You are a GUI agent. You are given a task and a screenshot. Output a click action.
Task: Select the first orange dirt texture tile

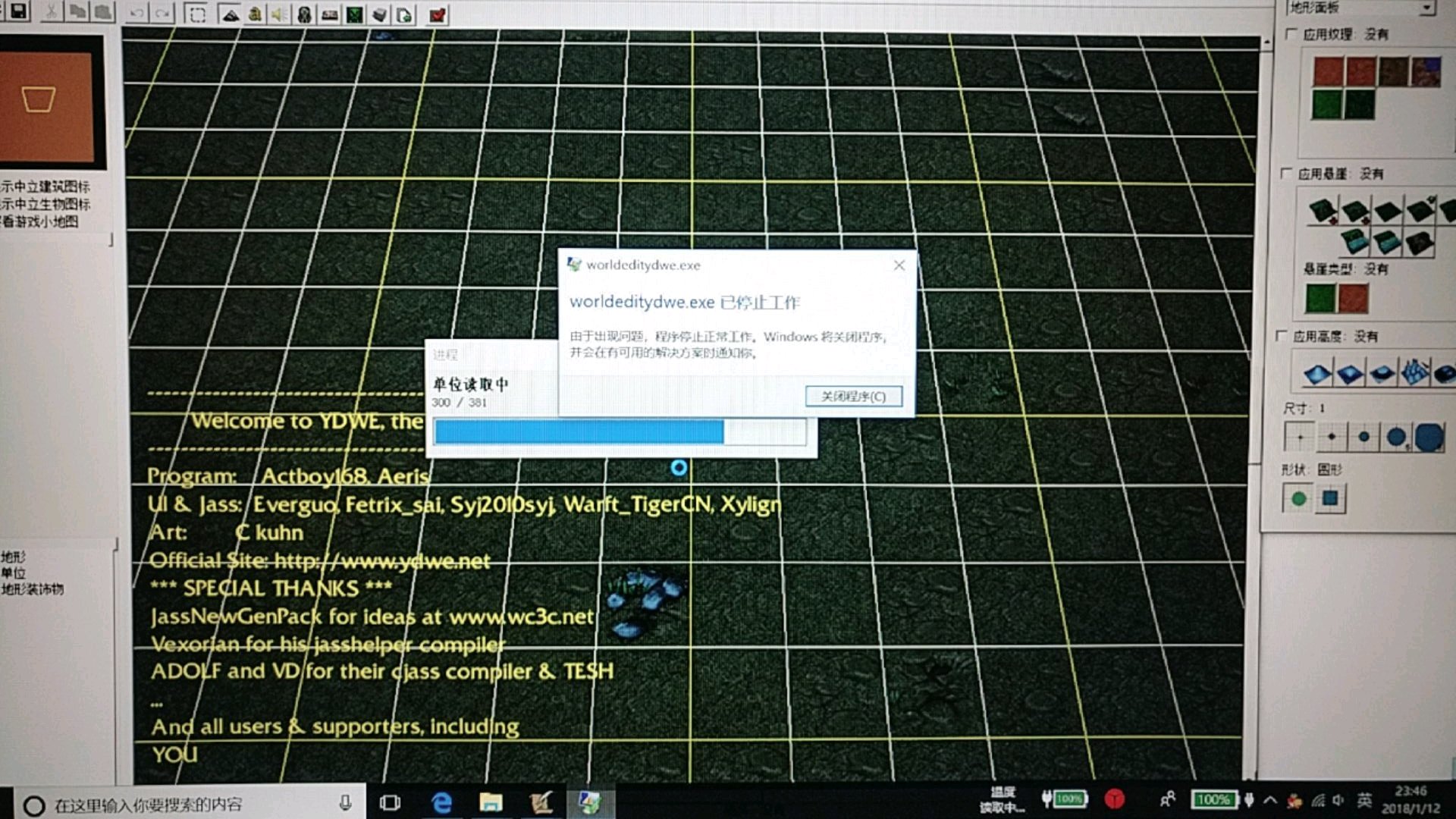click(1329, 72)
